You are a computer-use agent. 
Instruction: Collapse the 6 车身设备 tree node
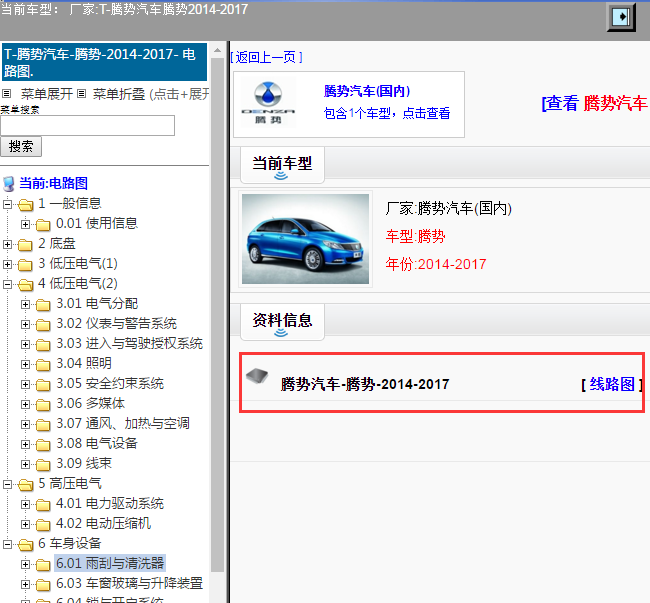pyautogui.click(x=7, y=544)
